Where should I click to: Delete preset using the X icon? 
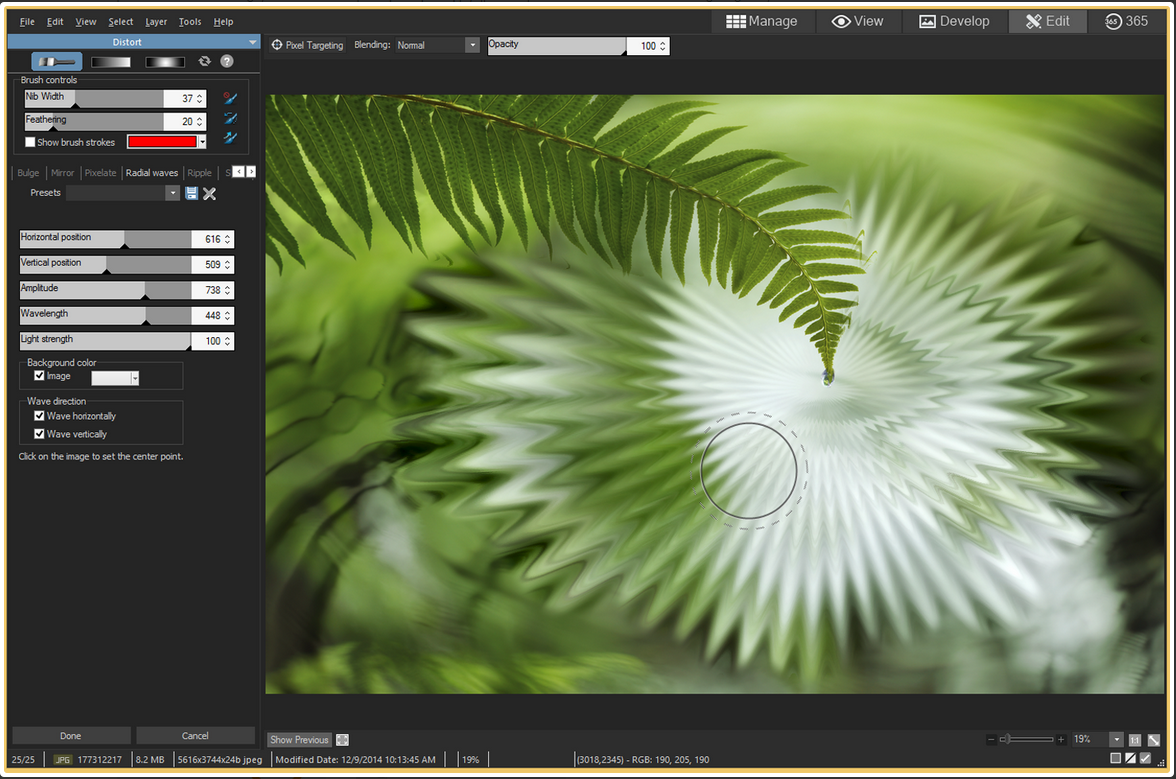point(209,193)
